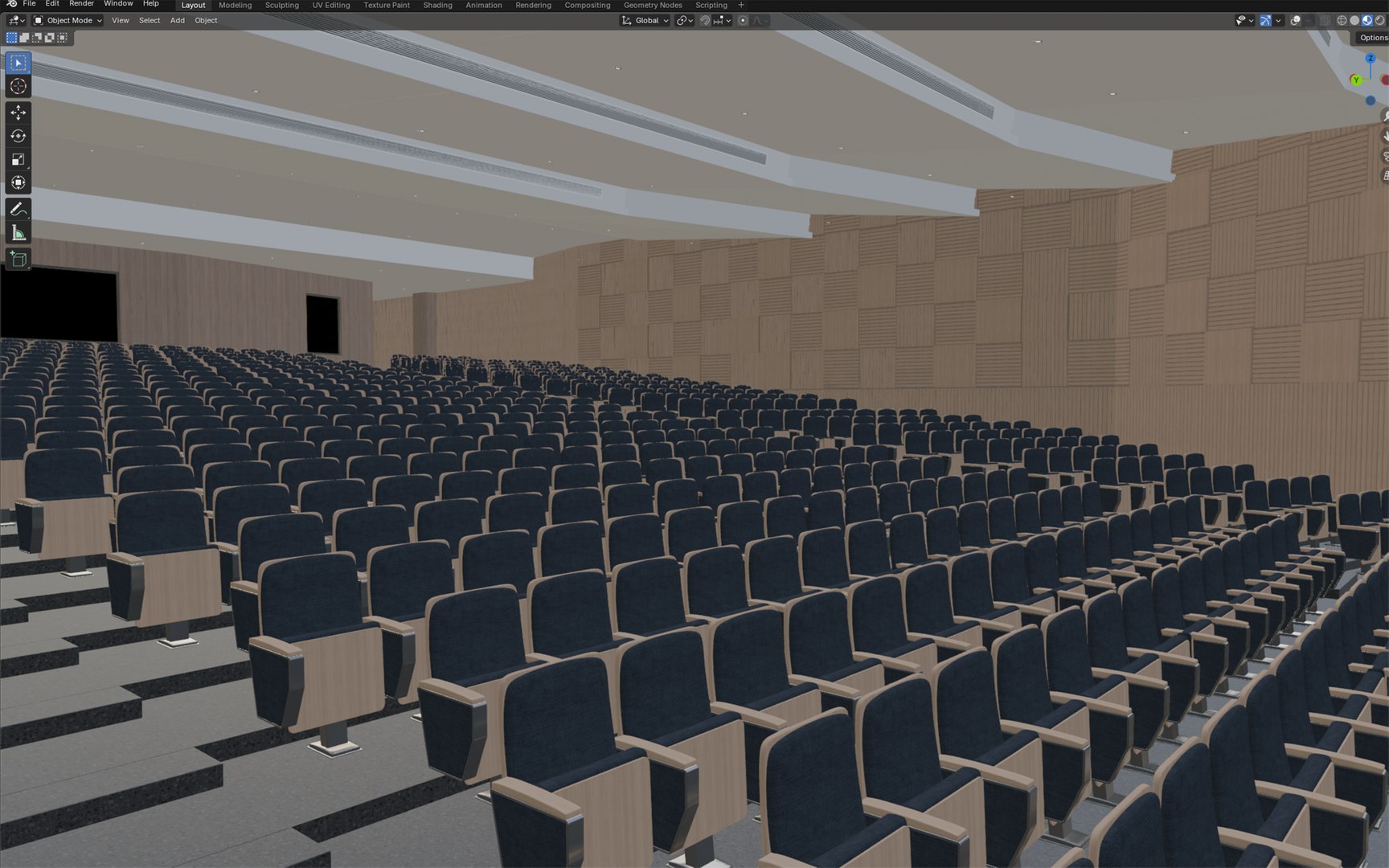Select the Annotate tool
The height and width of the screenshot is (868, 1389).
18,209
